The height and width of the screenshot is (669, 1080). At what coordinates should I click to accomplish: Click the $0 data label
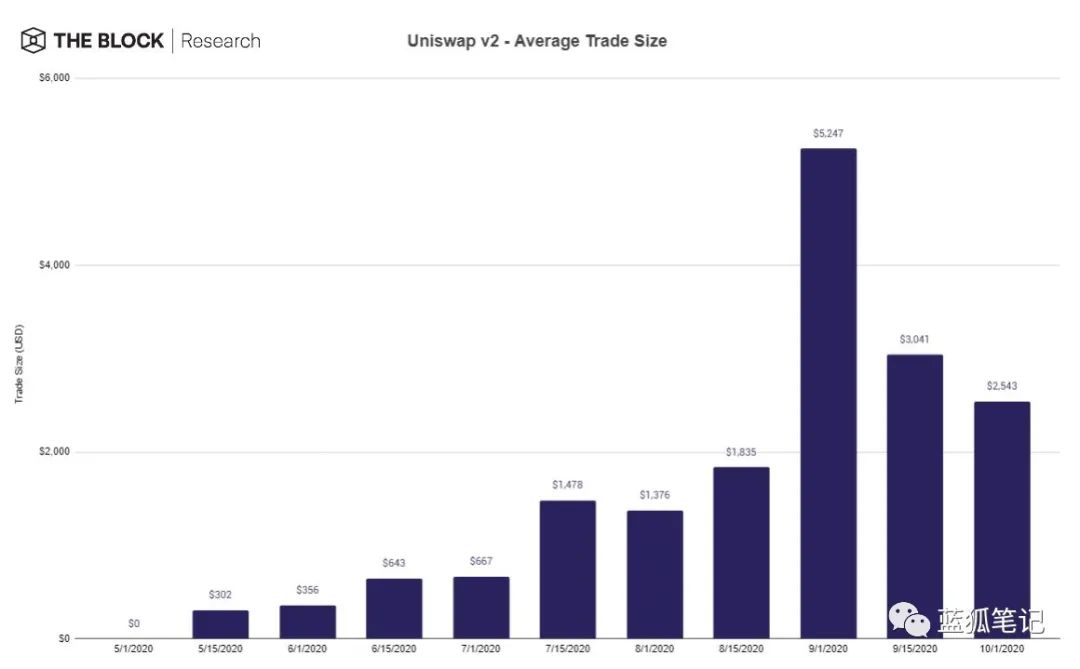point(133,623)
